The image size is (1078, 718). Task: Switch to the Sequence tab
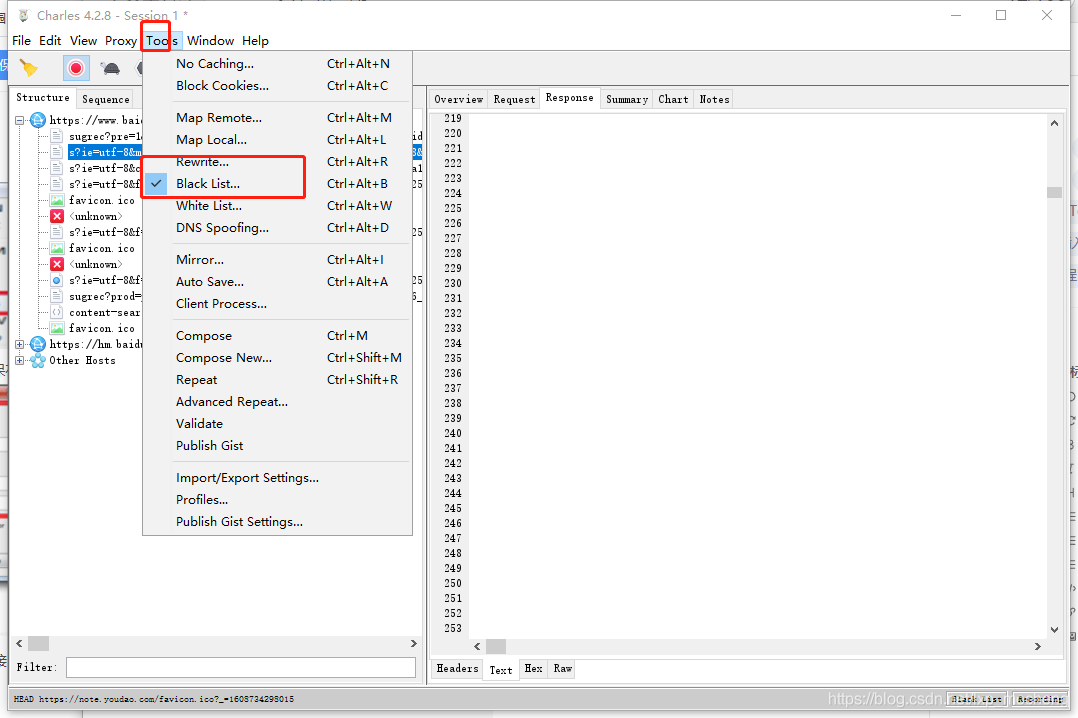106,99
